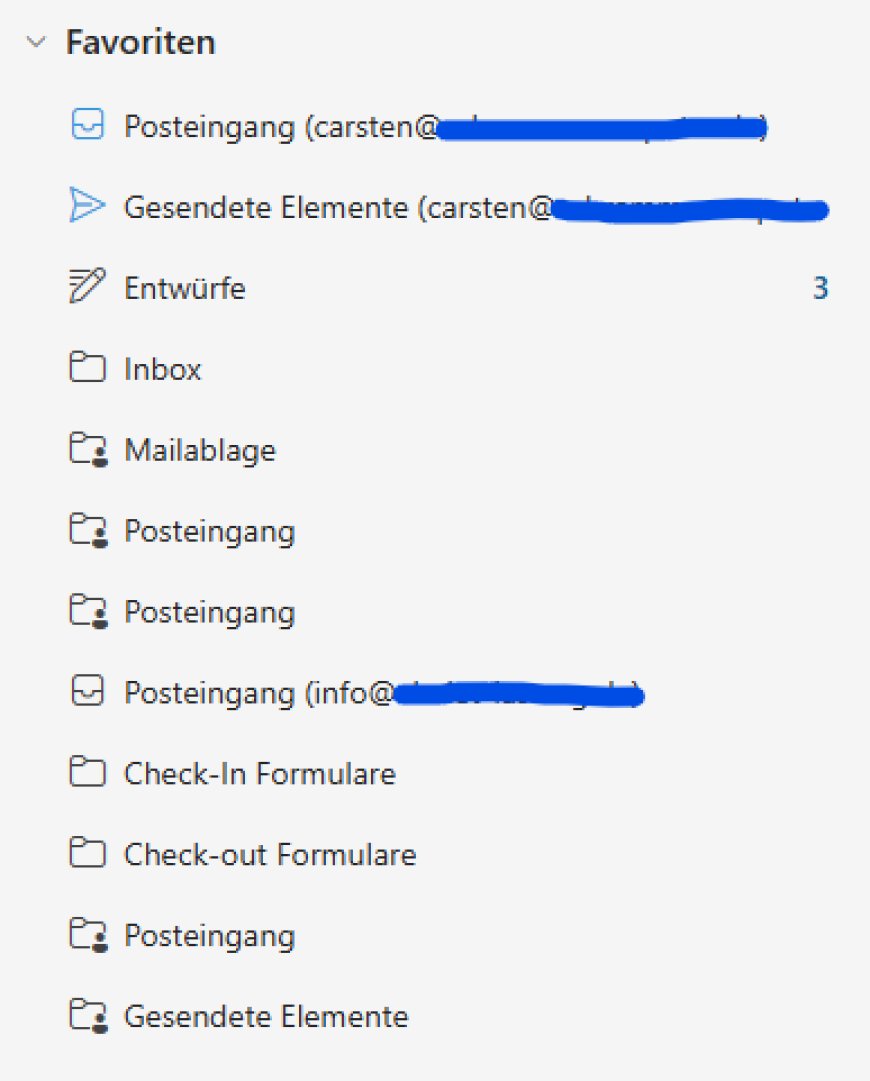Open the Check-In Formulare folder
The height and width of the screenshot is (1081, 870).
(x=259, y=773)
